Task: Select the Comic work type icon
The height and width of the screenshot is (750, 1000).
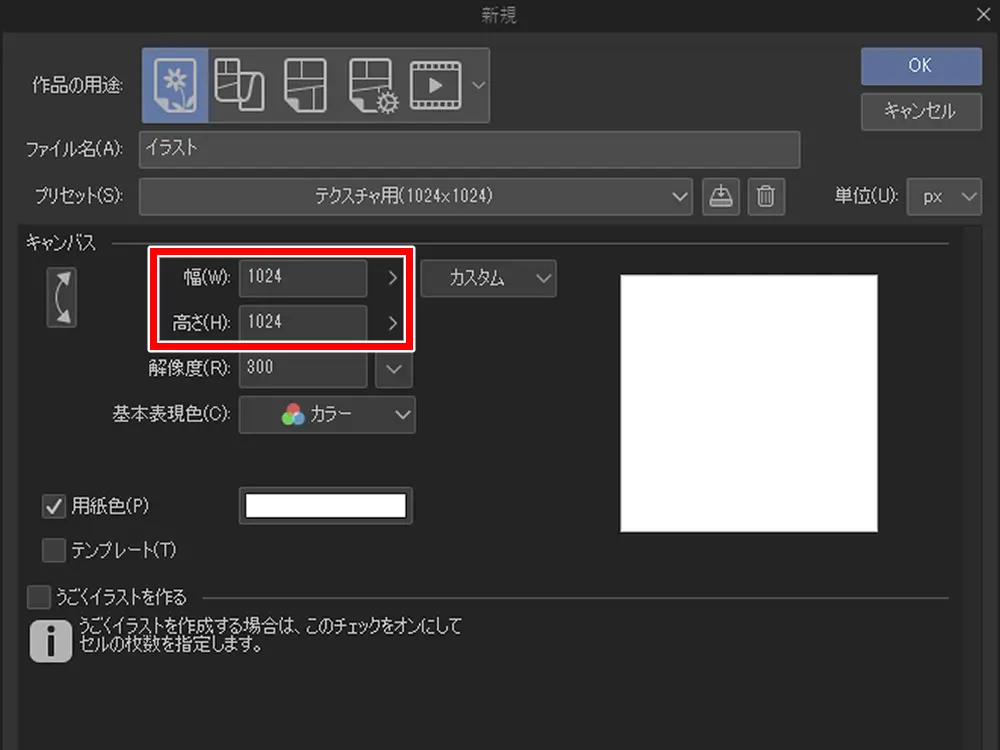Action: pos(307,85)
